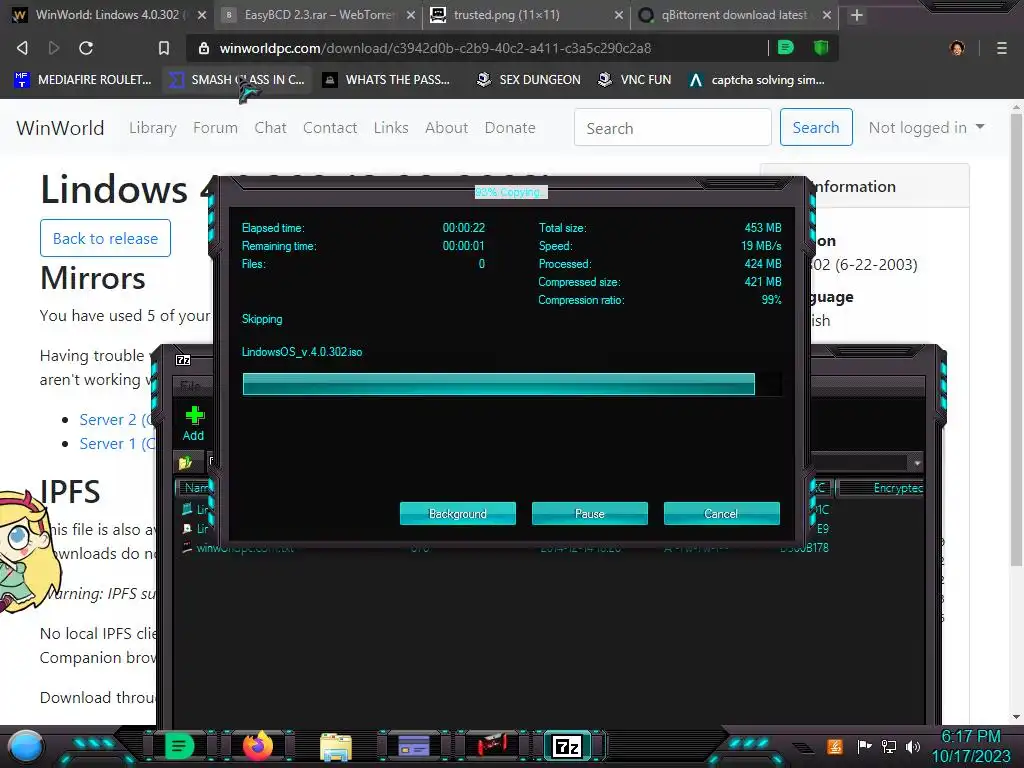Reload the WinWorld page

point(86,48)
